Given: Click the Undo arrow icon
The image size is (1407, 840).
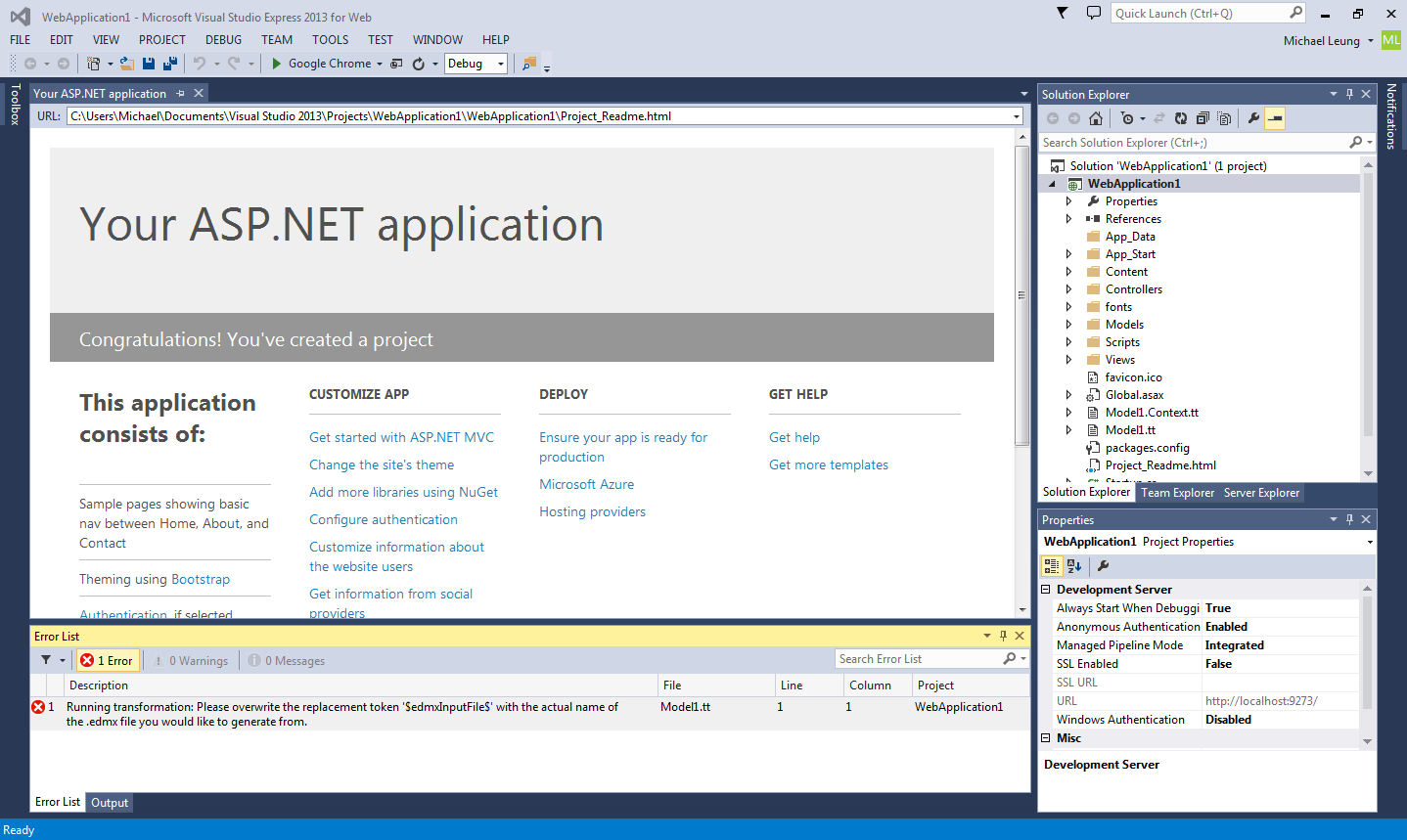Looking at the screenshot, I should 200,64.
